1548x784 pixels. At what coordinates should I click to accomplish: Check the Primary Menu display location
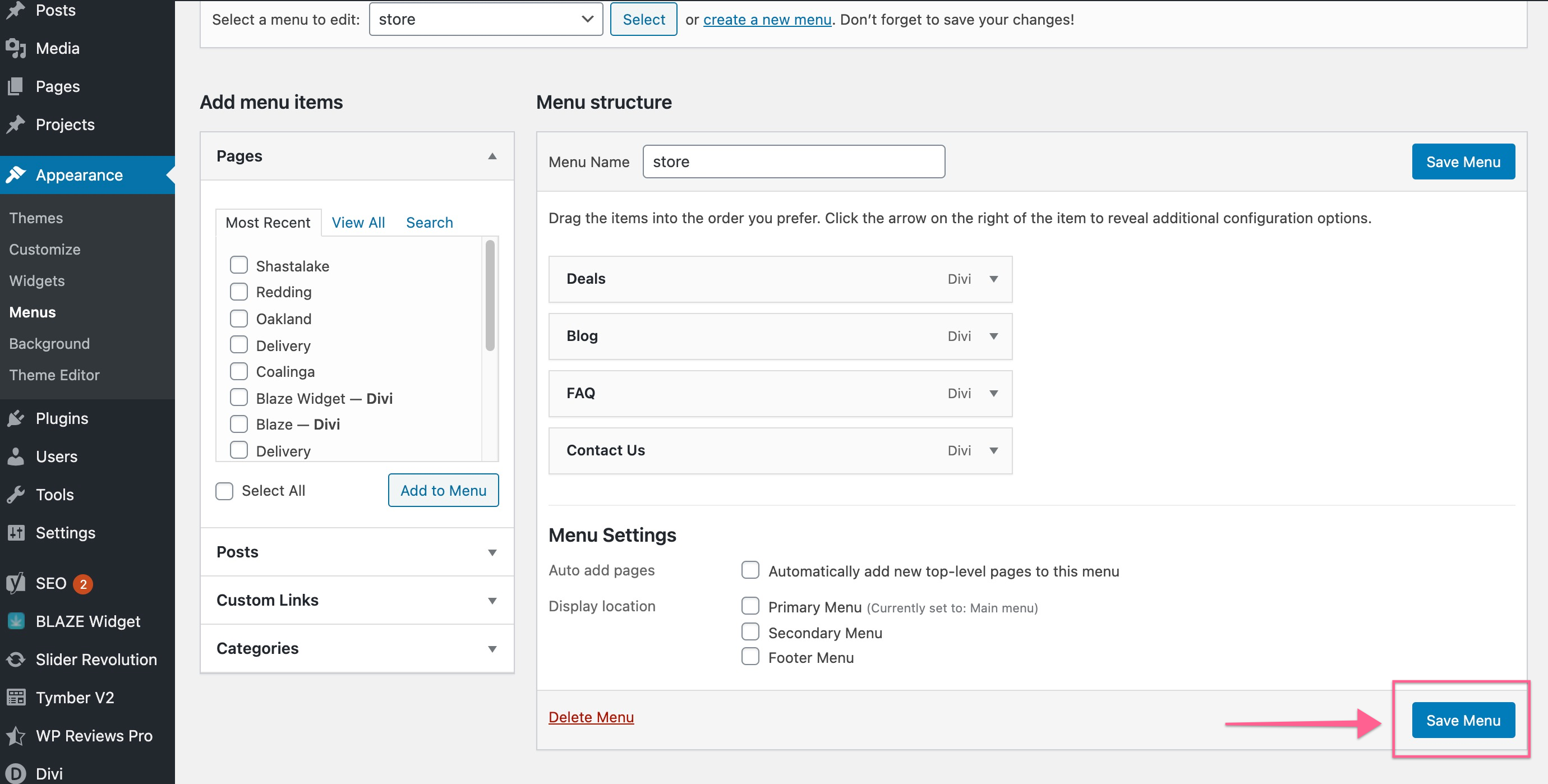(750, 606)
